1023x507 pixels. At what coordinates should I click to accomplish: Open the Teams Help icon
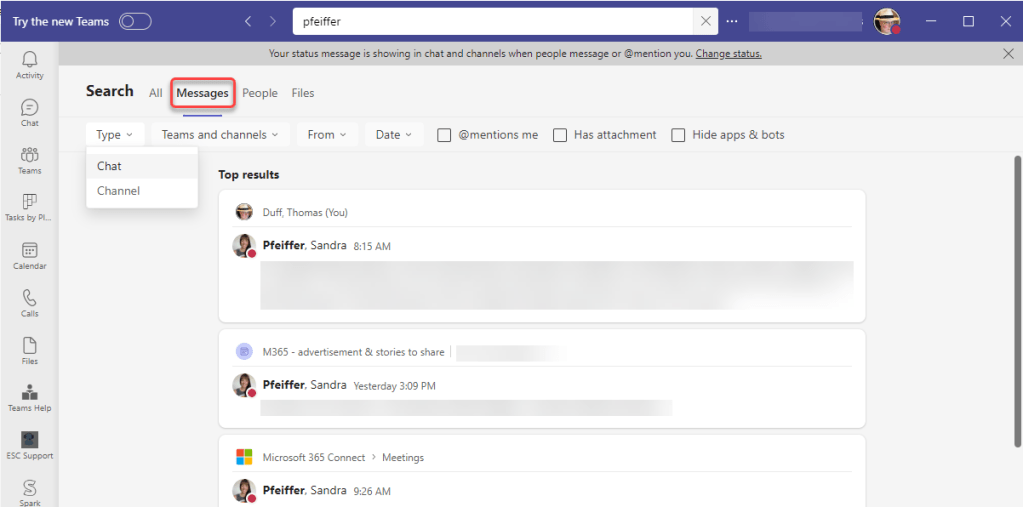pyautogui.click(x=29, y=397)
